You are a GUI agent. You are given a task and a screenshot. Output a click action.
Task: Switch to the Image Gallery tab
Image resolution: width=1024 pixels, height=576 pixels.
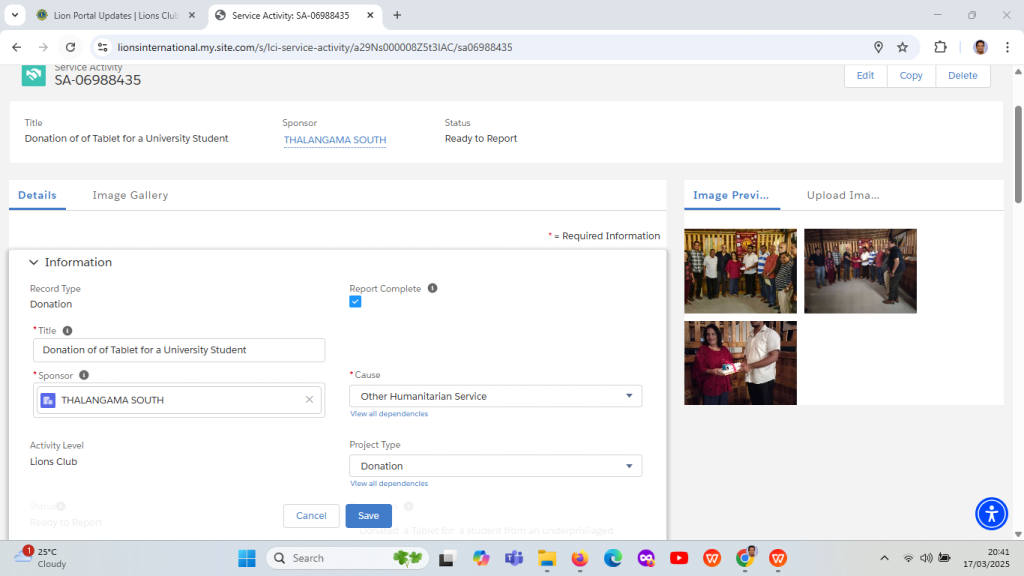[130, 195]
